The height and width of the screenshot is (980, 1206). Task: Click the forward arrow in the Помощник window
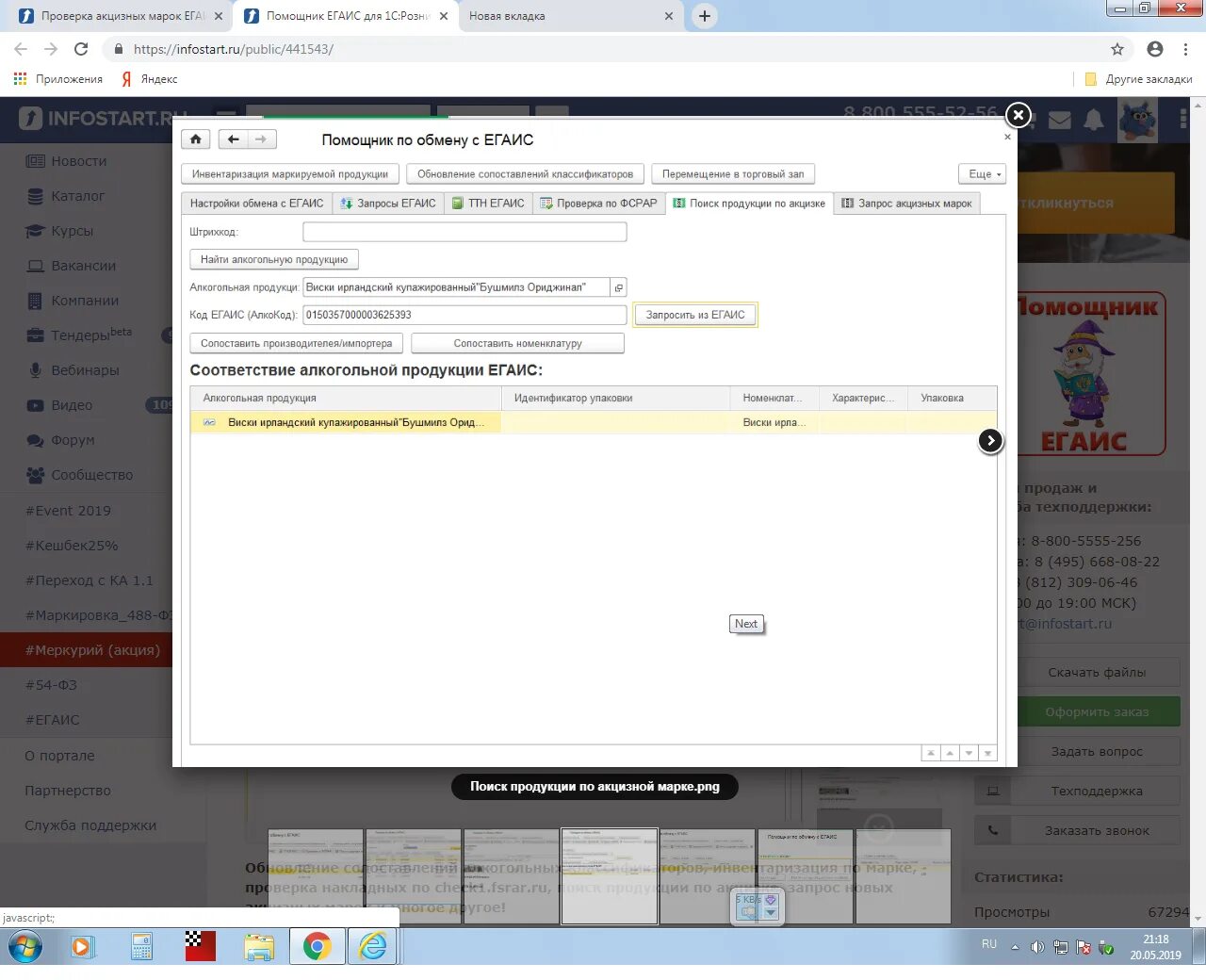tap(262, 139)
